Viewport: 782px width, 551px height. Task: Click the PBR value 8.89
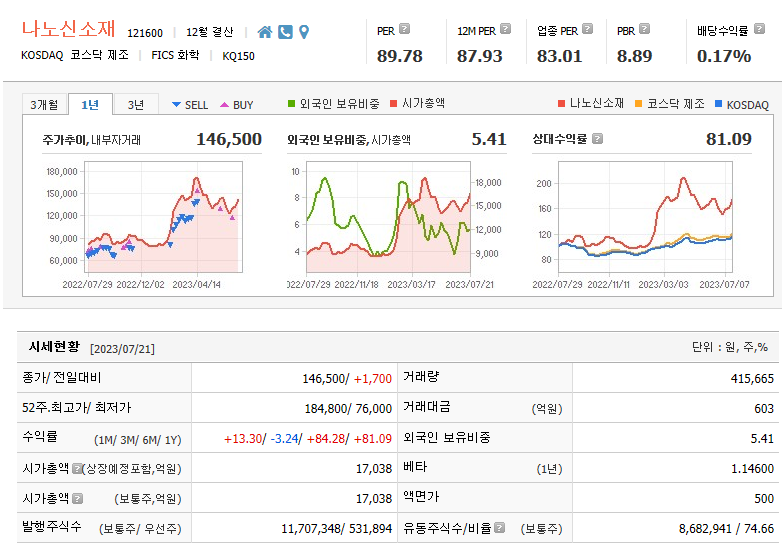click(634, 56)
